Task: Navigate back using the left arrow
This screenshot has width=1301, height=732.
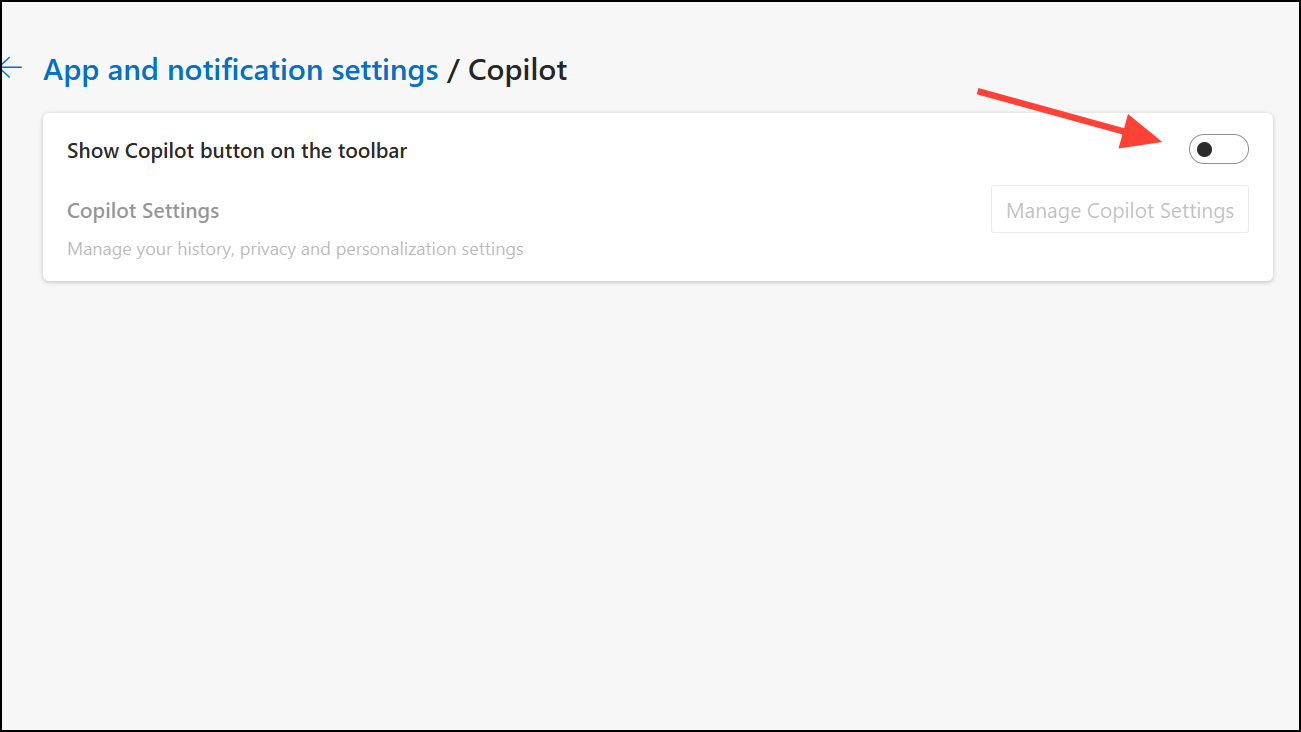Action: (x=10, y=67)
